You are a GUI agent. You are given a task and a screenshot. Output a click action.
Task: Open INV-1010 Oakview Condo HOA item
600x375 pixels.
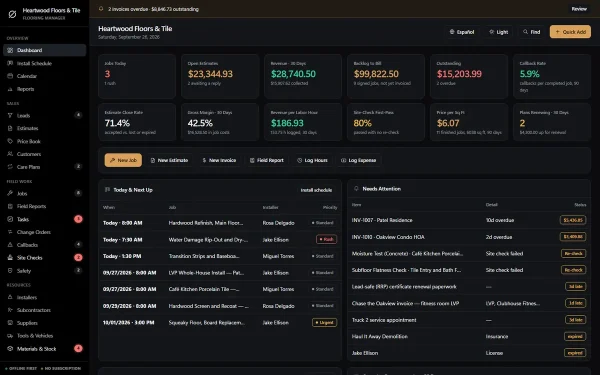click(x=469, y=237)
